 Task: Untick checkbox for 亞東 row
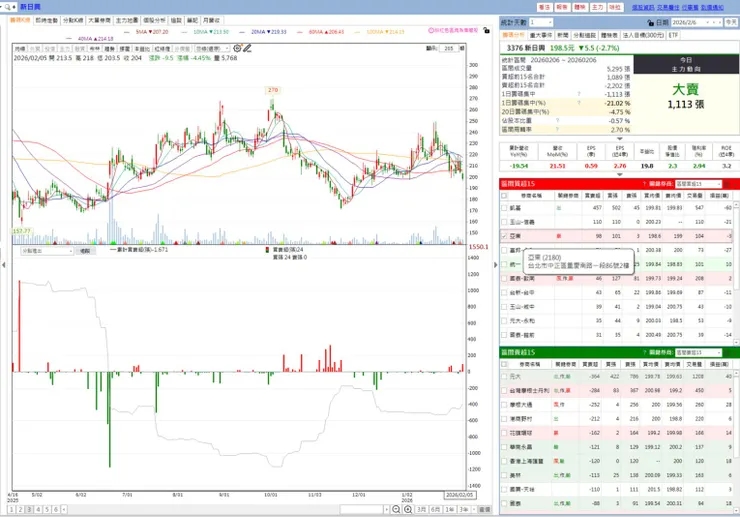[x=504, y=236]
